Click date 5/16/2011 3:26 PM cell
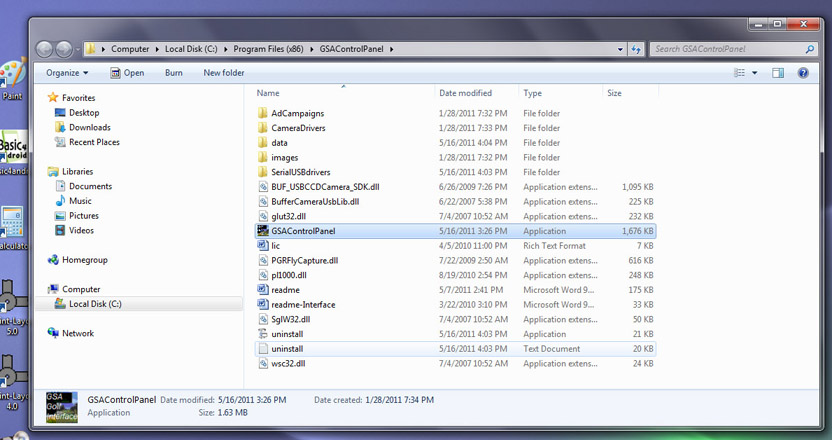The image size is (832, 440). (x=473, y=231)
